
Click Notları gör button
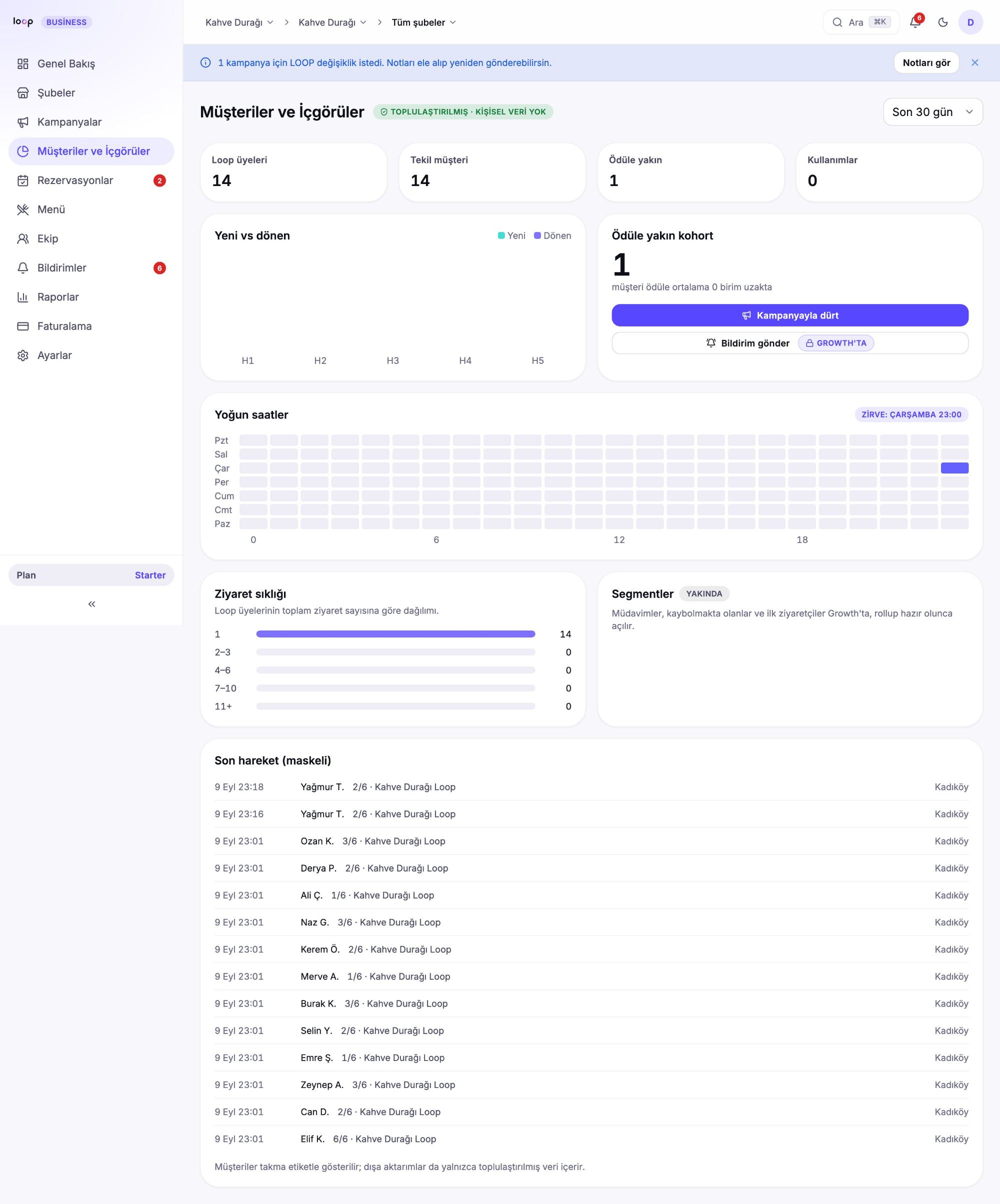point(926,62)
